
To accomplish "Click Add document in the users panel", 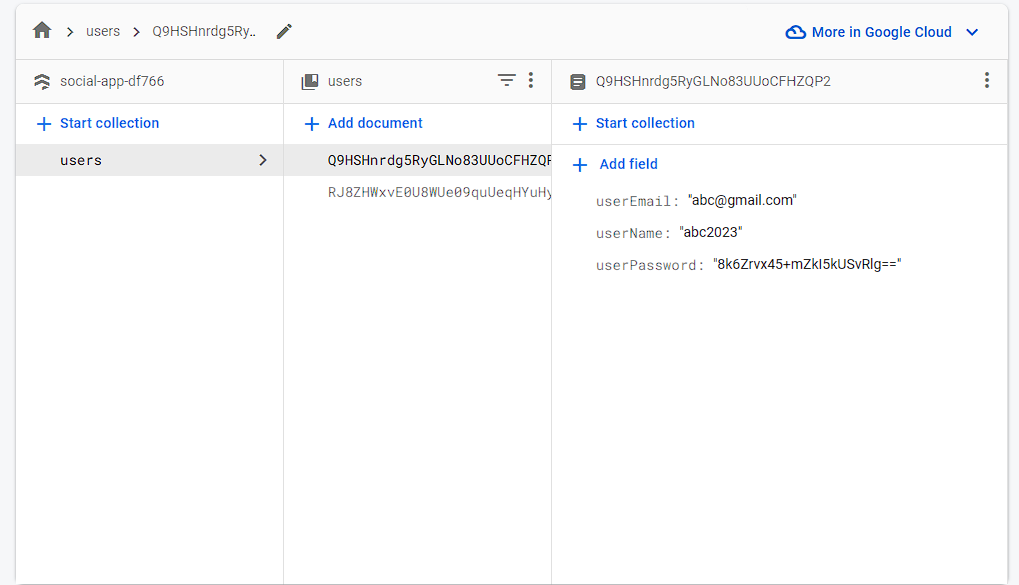I will point(362,123).
